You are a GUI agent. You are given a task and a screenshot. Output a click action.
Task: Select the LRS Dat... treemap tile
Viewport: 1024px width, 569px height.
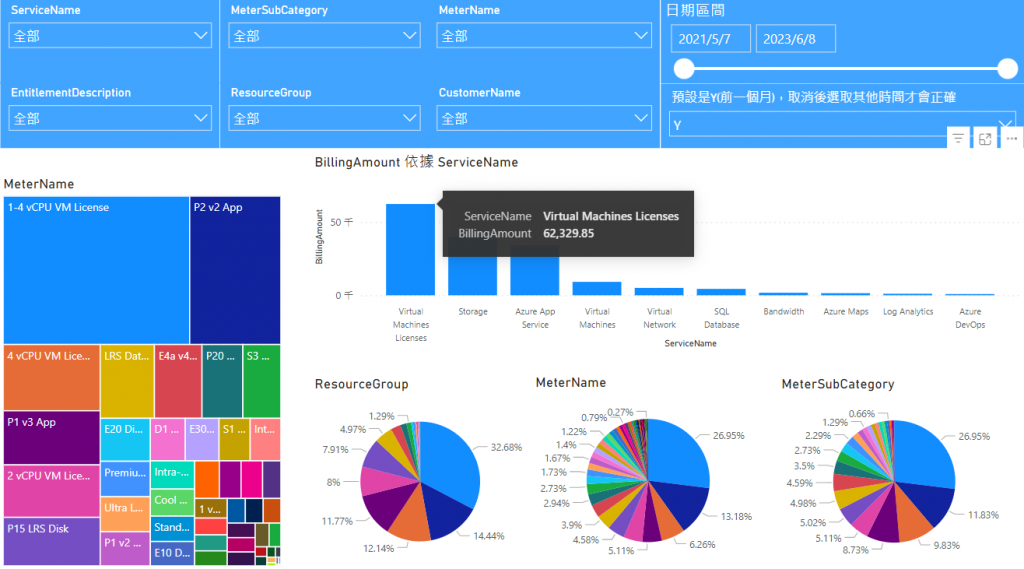[x=127, y=382]
